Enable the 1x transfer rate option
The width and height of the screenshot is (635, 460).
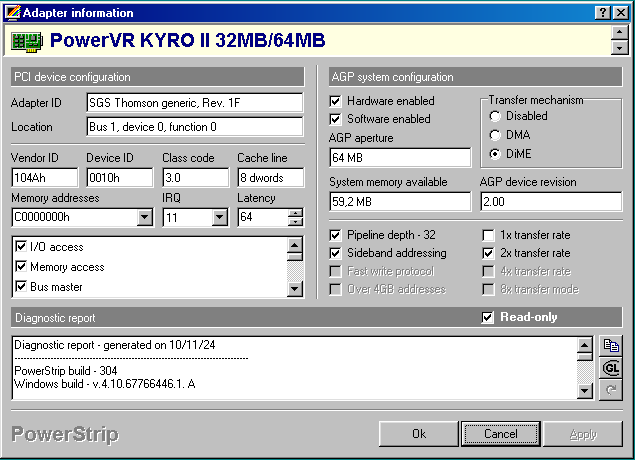(x=488, y=235)
